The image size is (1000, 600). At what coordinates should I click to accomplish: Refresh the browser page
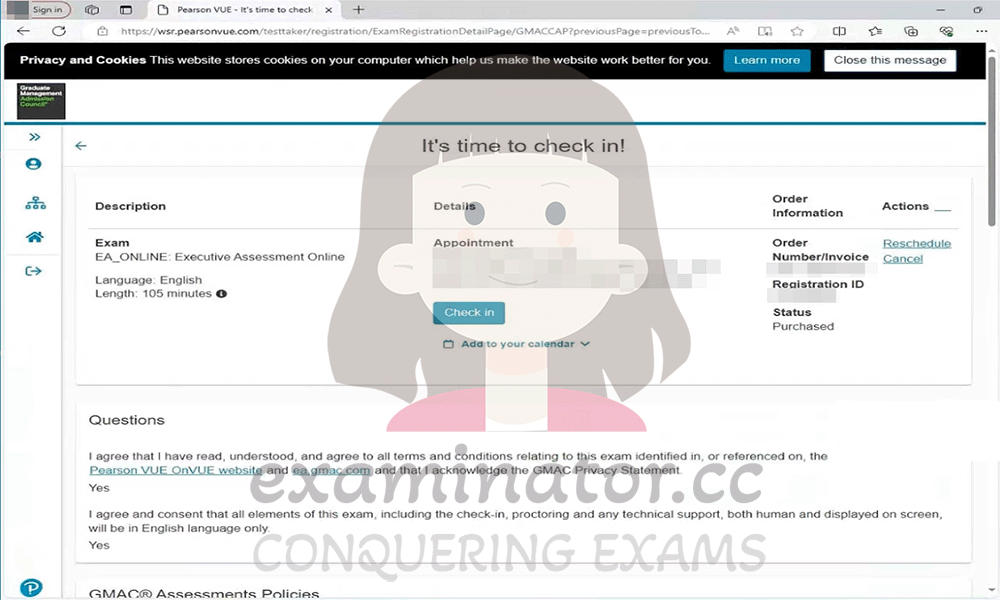[x=59, y=31]
